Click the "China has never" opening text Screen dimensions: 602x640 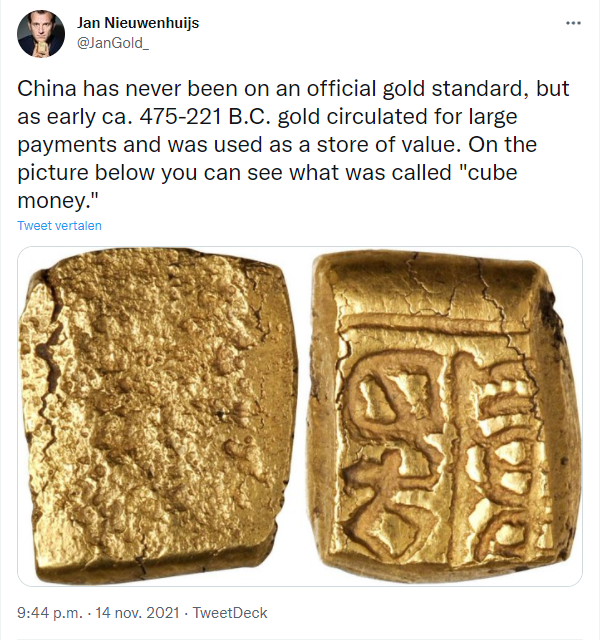coord(99,89)
